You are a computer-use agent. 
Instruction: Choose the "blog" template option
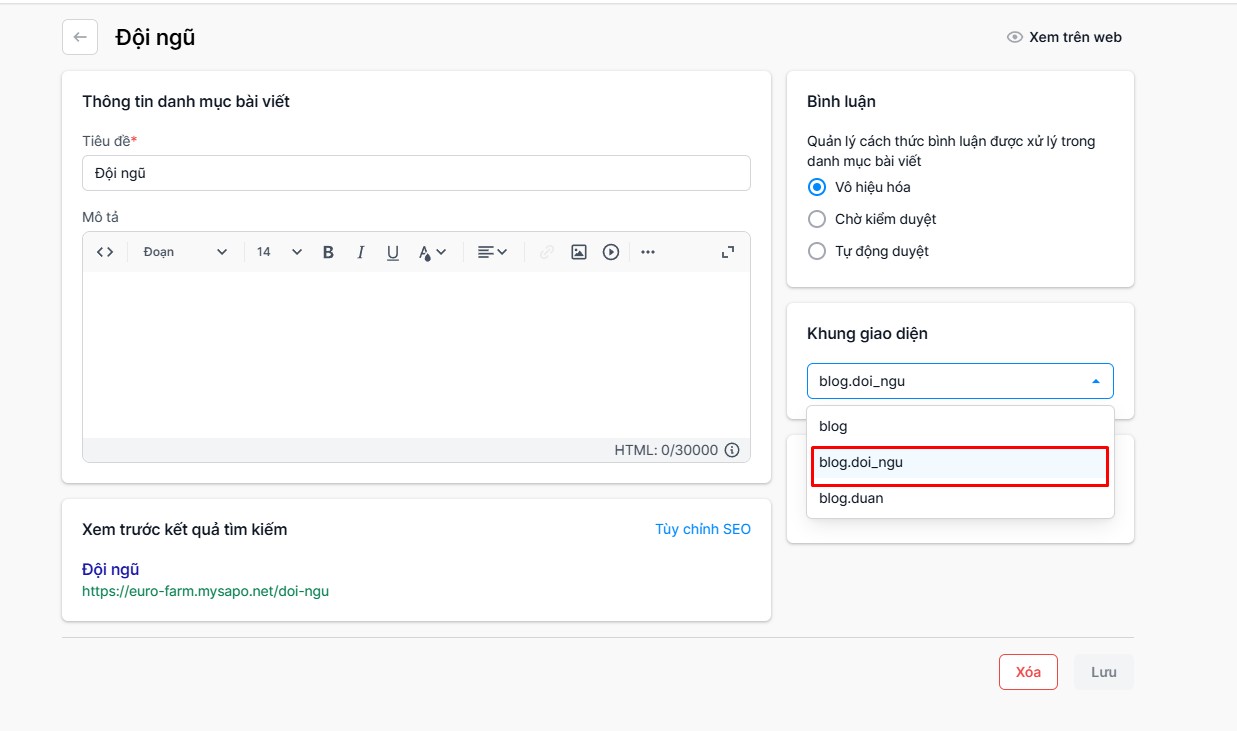pos(960,426)
